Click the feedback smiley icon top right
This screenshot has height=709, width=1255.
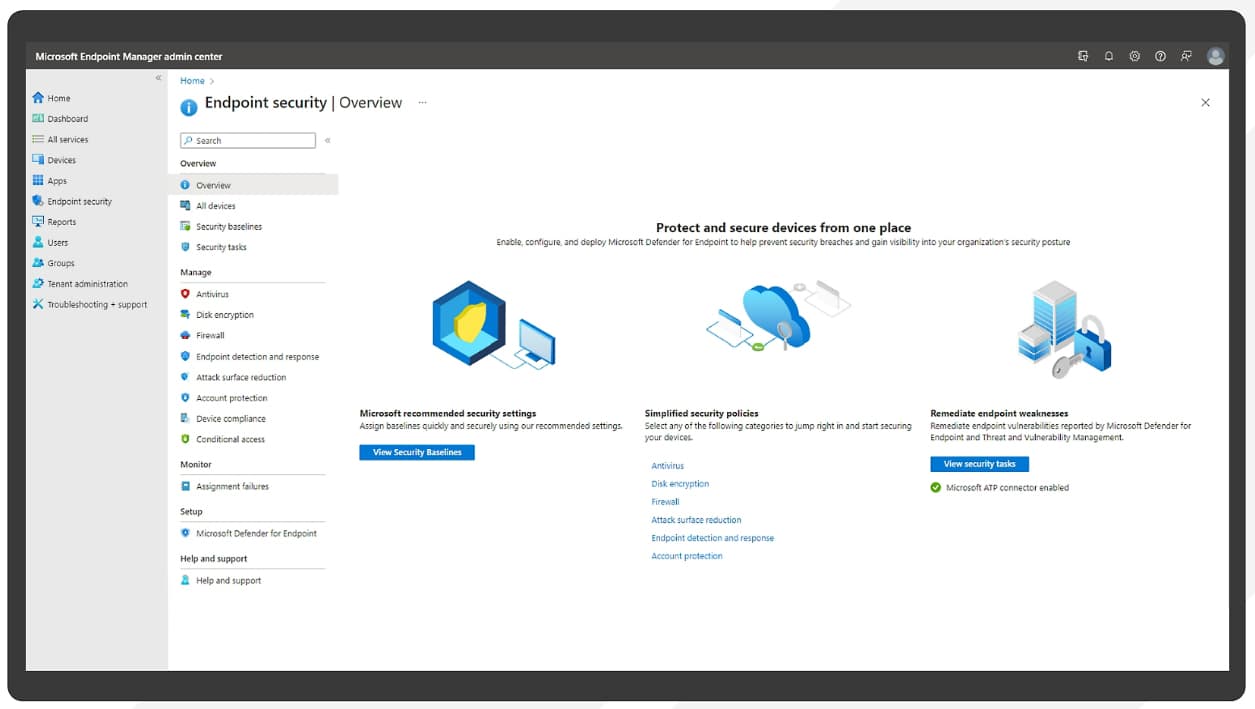point(1186,57)
